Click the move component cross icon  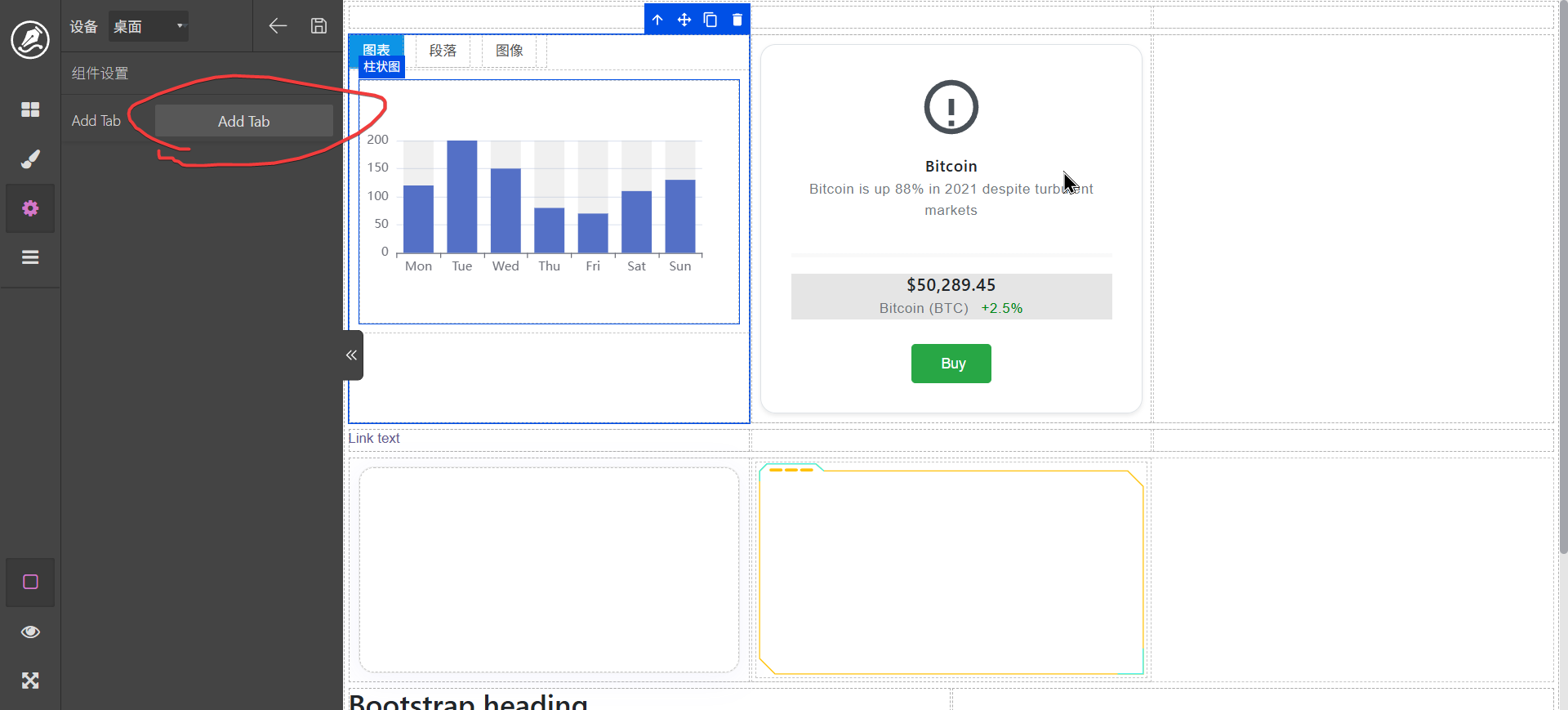(684, 20)
